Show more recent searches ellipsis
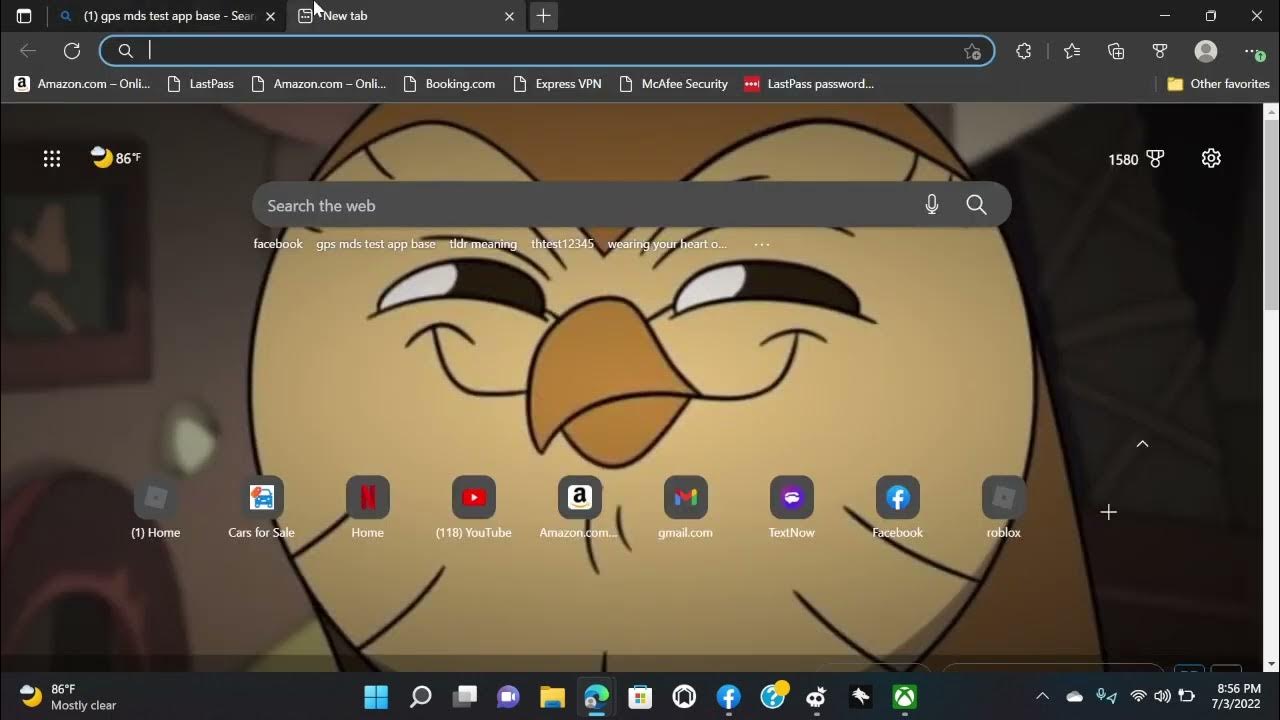The width and height of the screenshot is (1280, 720). click(x=762, y=244)
